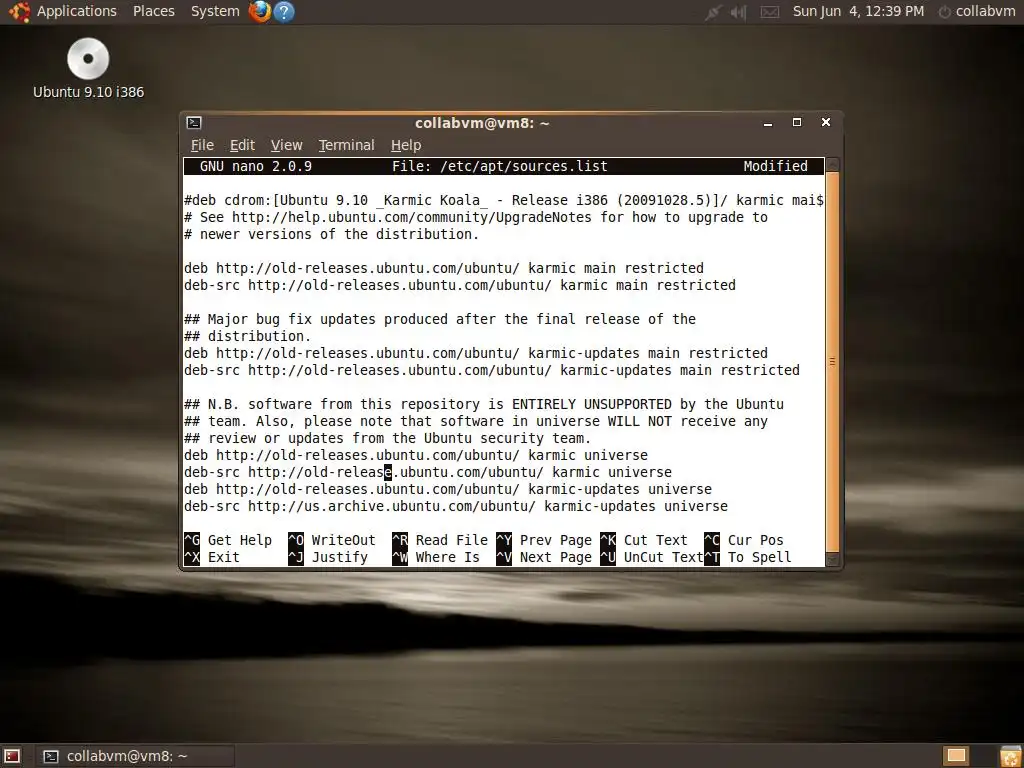Click the '## distribution.' comment line

coord(248,336)
